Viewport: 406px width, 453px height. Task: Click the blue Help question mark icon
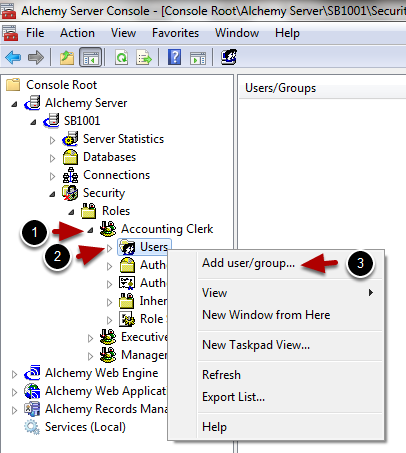[x=175, y=57]
